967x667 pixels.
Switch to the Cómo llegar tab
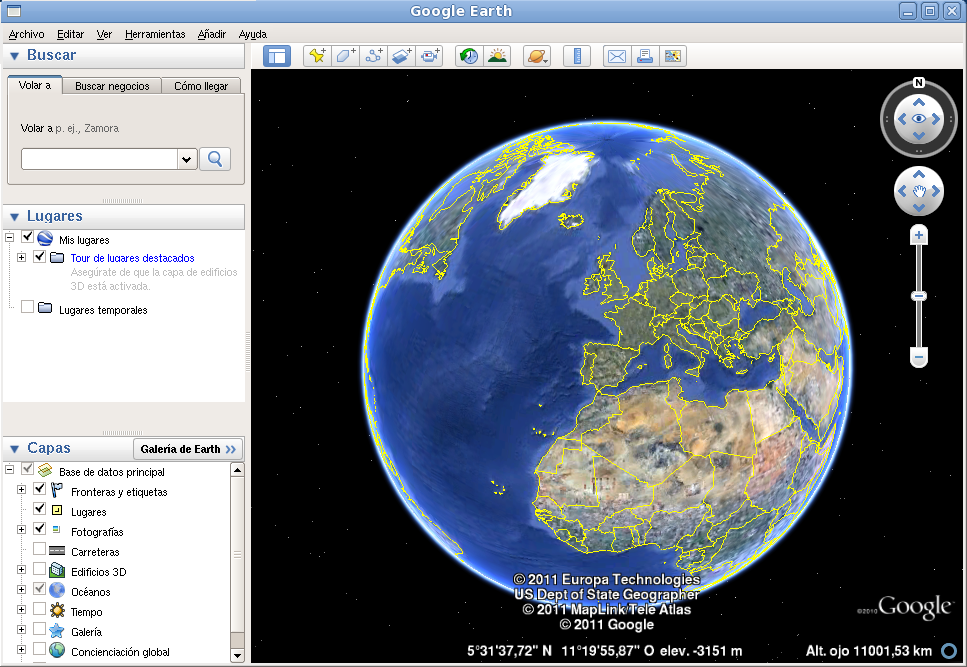point(201,86)
